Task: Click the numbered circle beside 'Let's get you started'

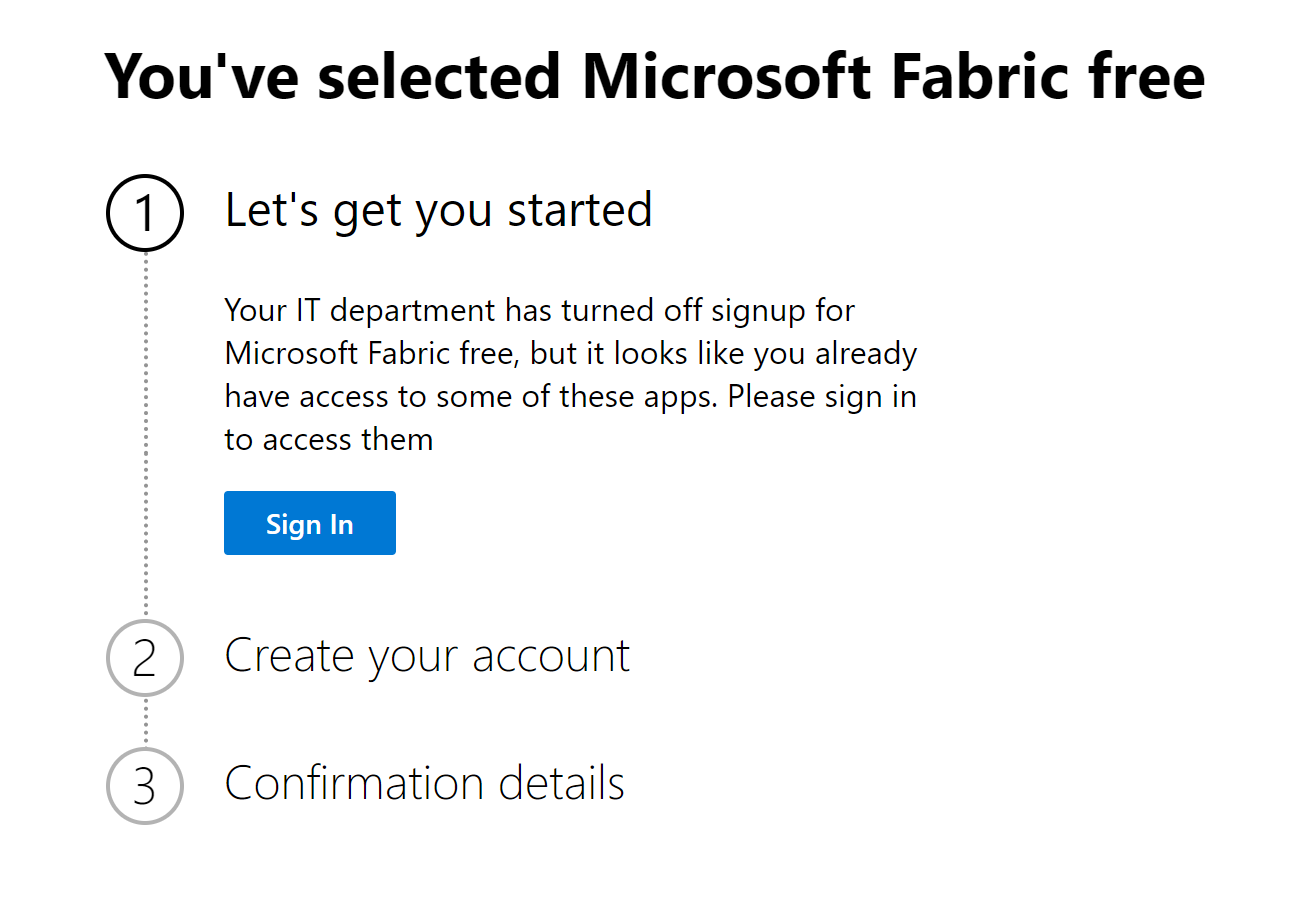Action: point(144,212)
